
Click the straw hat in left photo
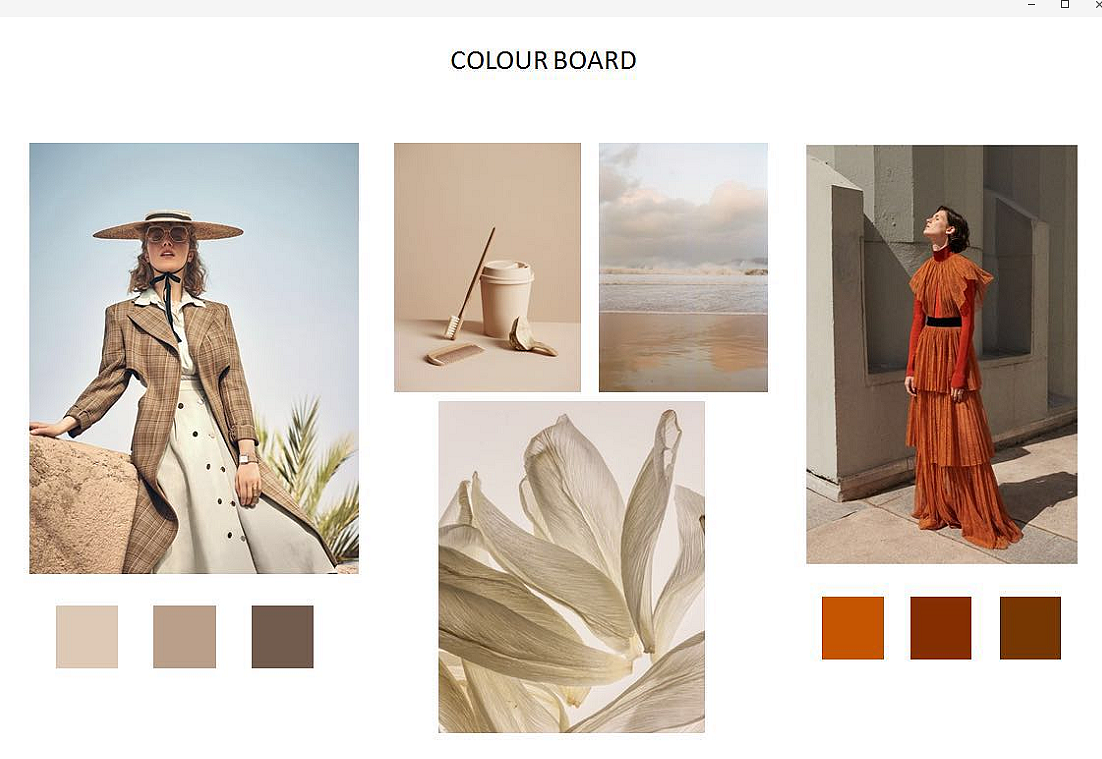click(x=168, y=225)
